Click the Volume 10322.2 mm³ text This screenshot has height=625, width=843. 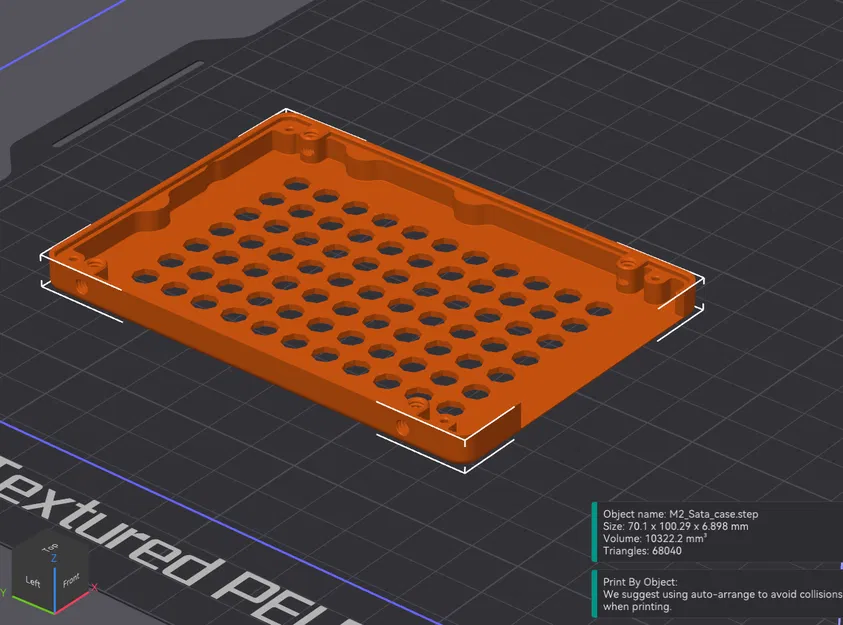(654, 538)
